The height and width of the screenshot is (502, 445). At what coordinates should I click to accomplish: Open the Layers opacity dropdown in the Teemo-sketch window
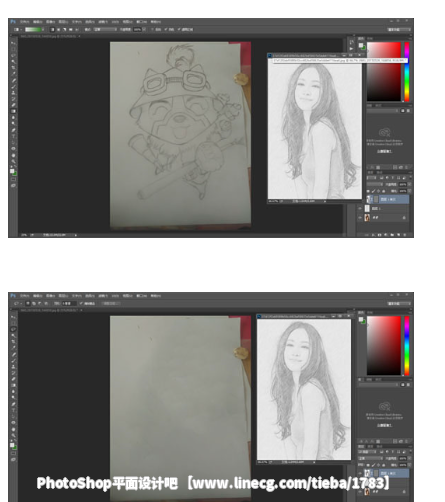tap(409, 184)
